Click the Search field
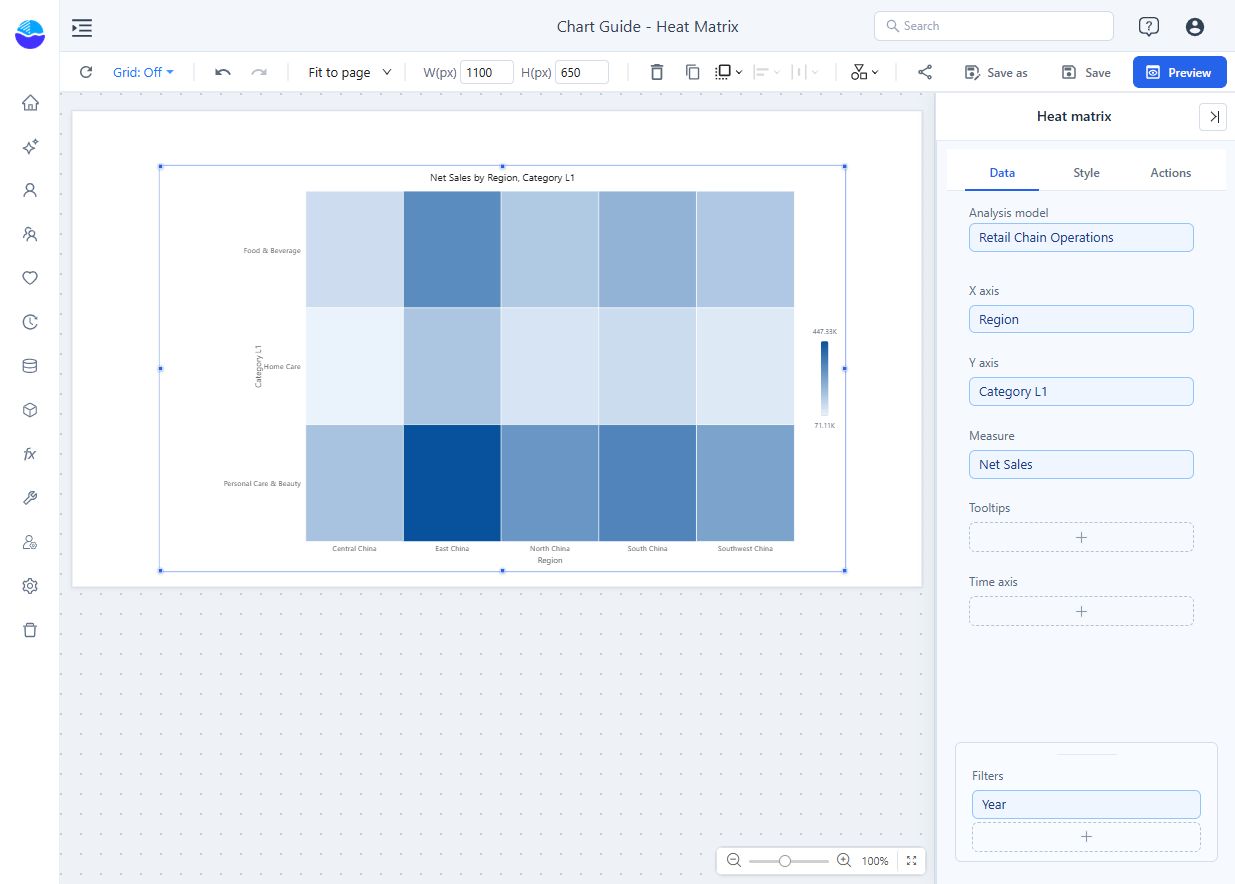Screen dimensions: 1235x884 pos(993,26)
